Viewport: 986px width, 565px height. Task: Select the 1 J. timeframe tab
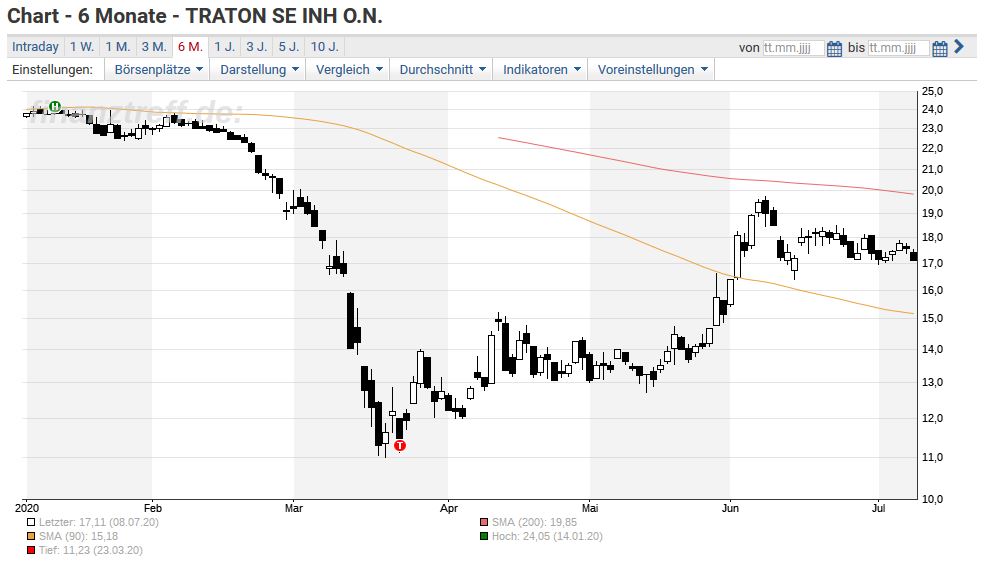[x=224, y=47]
